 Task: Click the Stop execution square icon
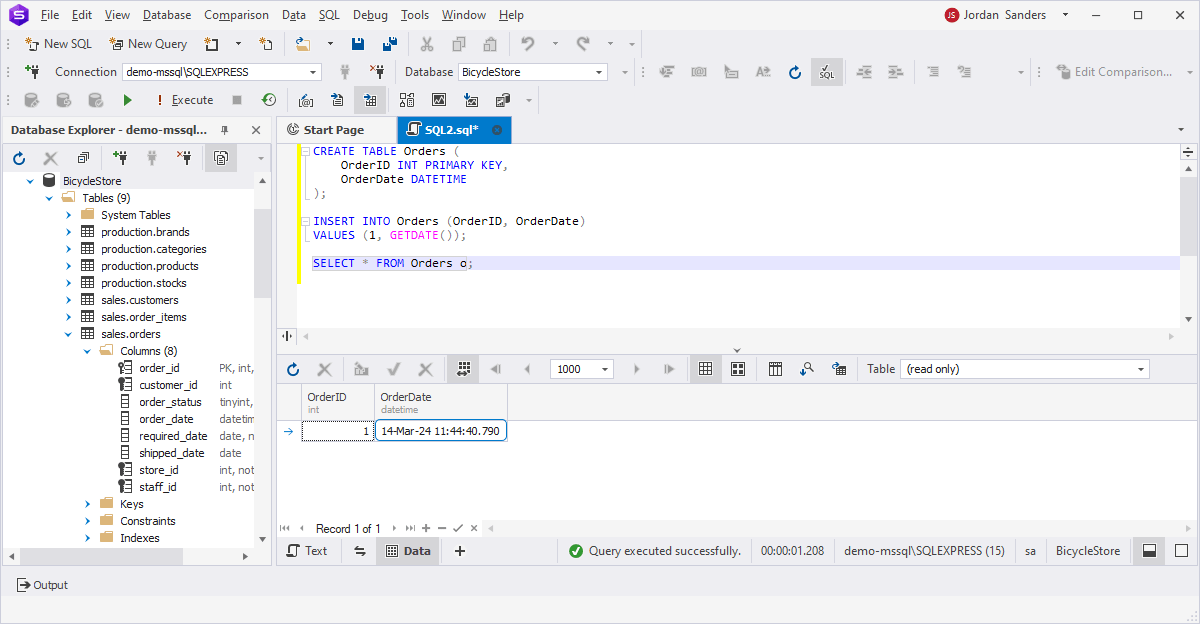pyautogui.click(x=237, y=100)
